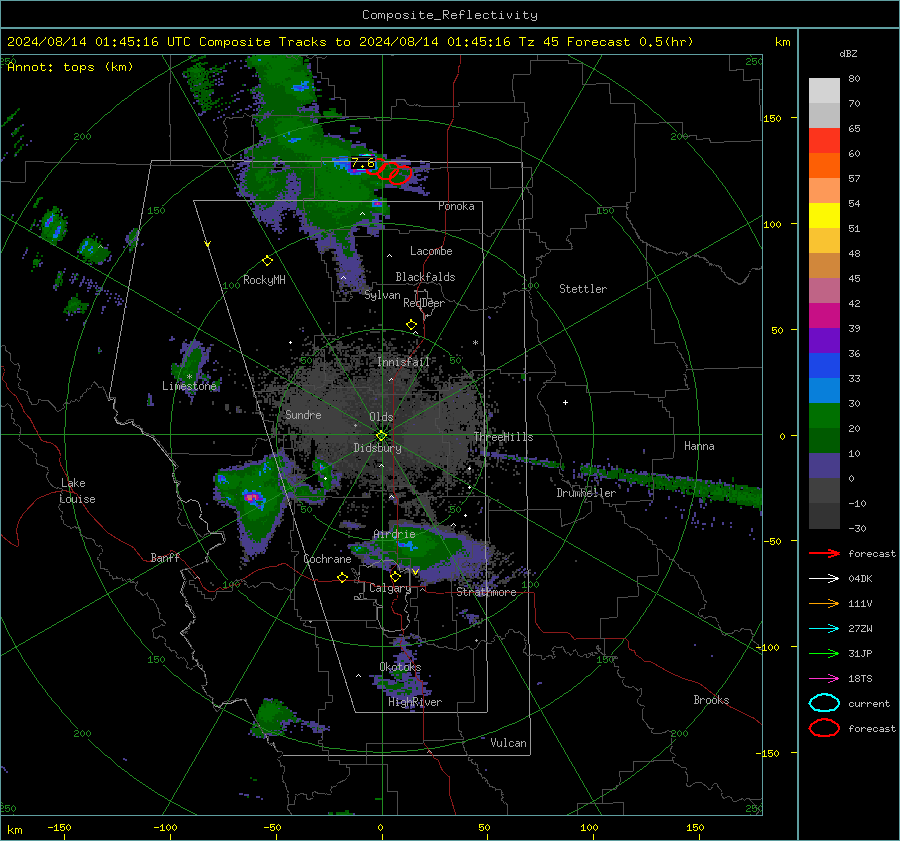
Task: Click the cyan current ellipse legend icon
Action: click(824, 703)
